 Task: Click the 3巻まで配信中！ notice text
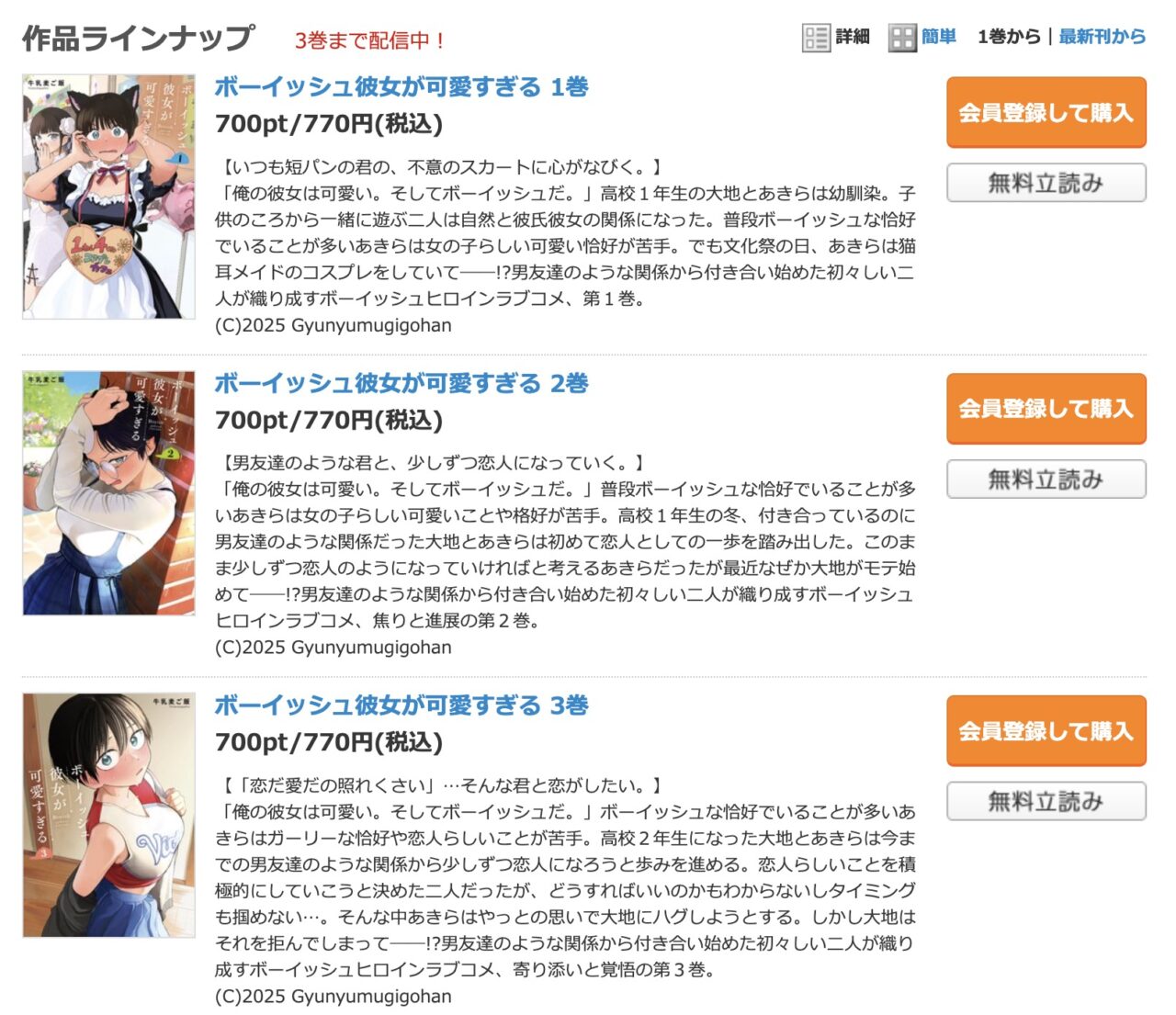pyautogui.click(x=371, y=40)
